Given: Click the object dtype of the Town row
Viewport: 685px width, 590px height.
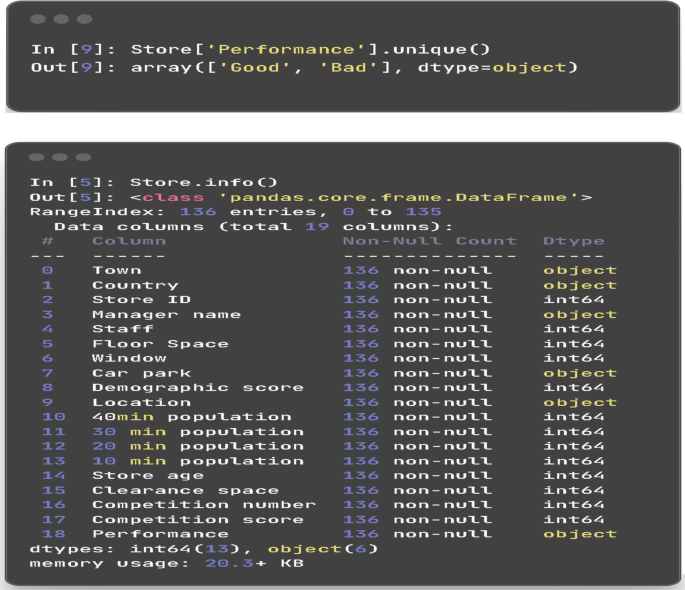Looking at the screenshot, I should (579, 270).
